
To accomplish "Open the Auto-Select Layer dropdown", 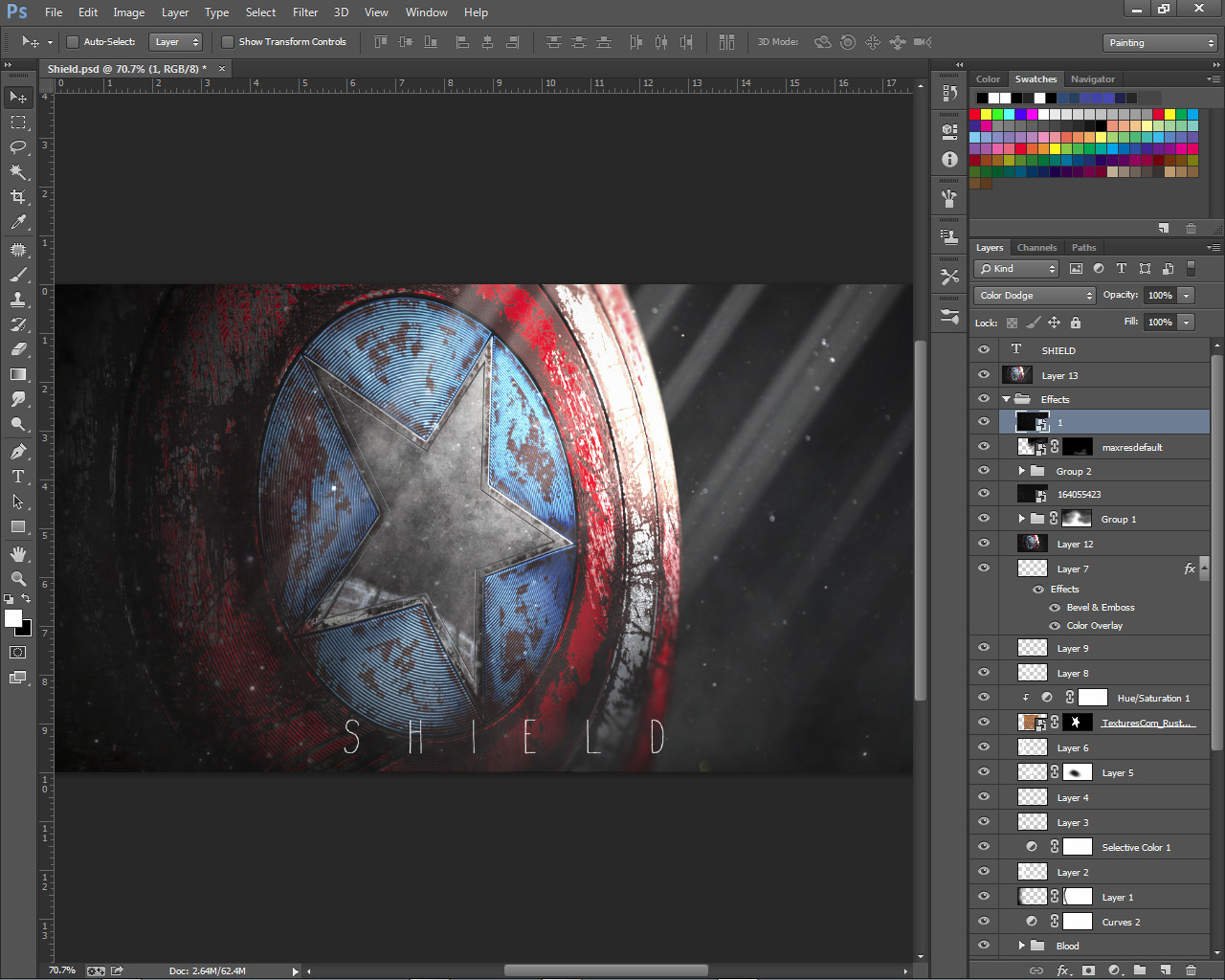I will tap(176, 42).
